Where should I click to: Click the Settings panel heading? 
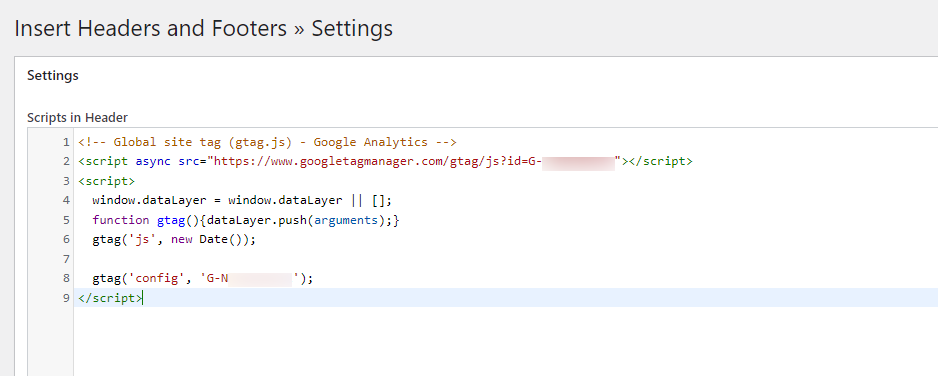tap(53, 76)
